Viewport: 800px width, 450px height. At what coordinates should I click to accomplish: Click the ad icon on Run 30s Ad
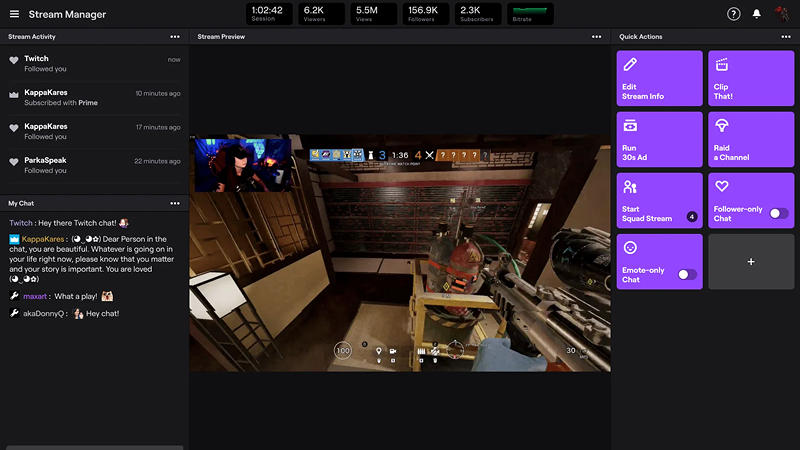630,125
